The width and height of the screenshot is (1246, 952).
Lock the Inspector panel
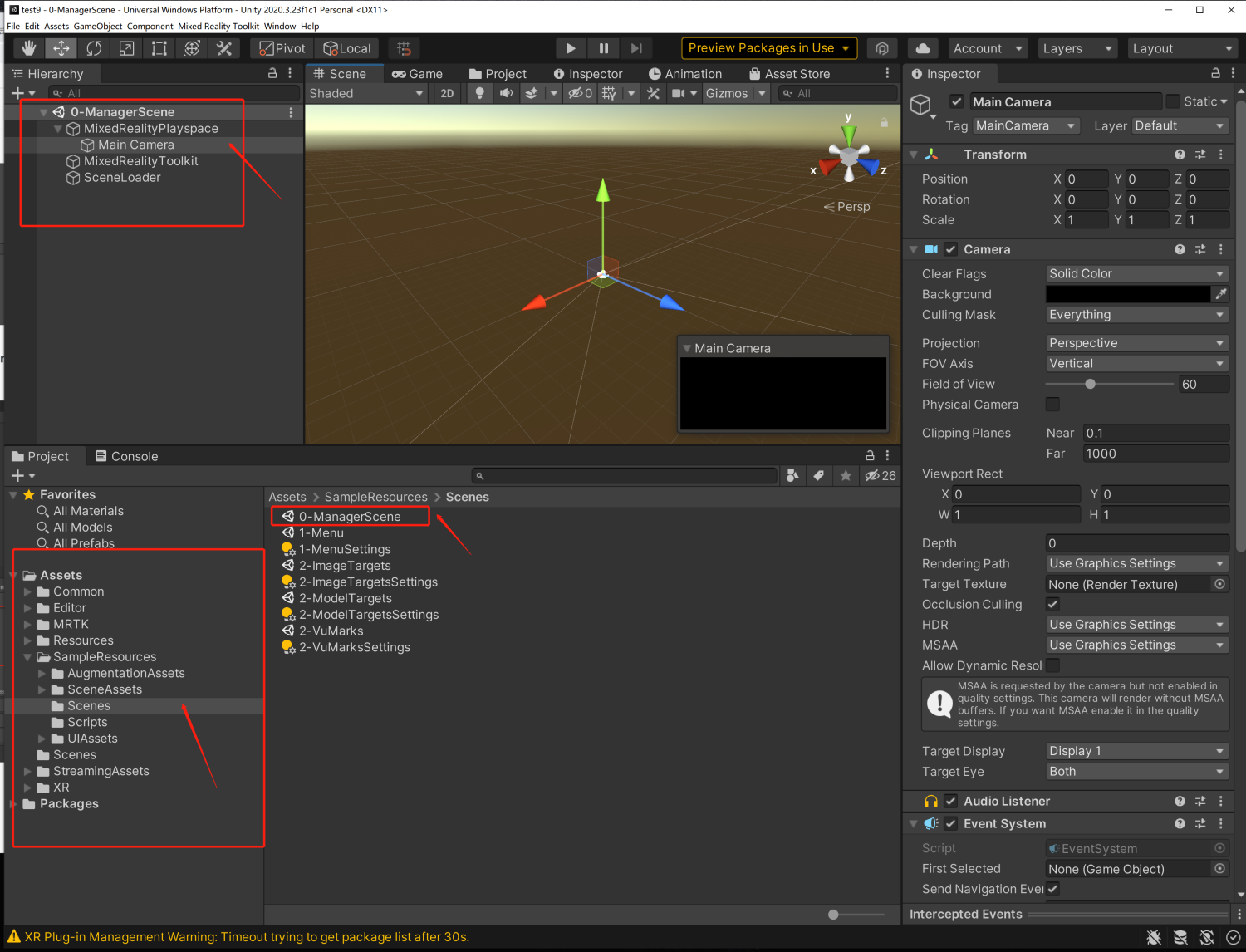1215,73
